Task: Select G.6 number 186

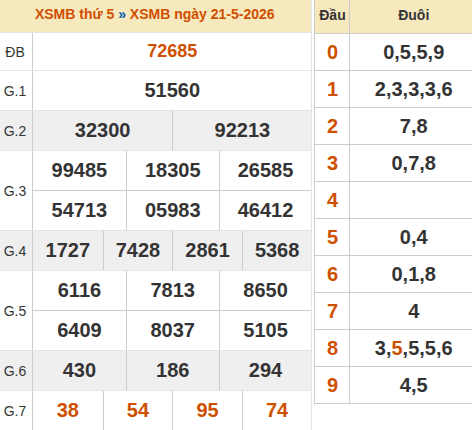Action: click(x=173, y=370)
